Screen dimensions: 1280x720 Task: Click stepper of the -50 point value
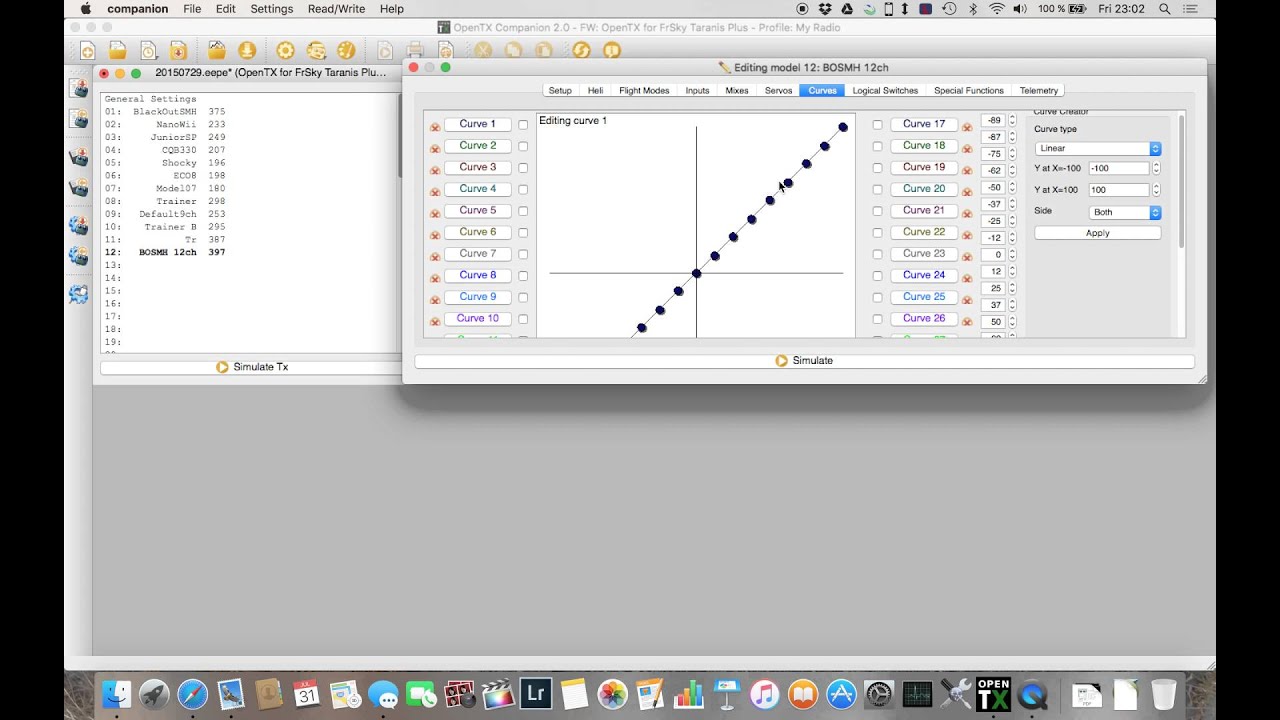[x=1012, y=187]
